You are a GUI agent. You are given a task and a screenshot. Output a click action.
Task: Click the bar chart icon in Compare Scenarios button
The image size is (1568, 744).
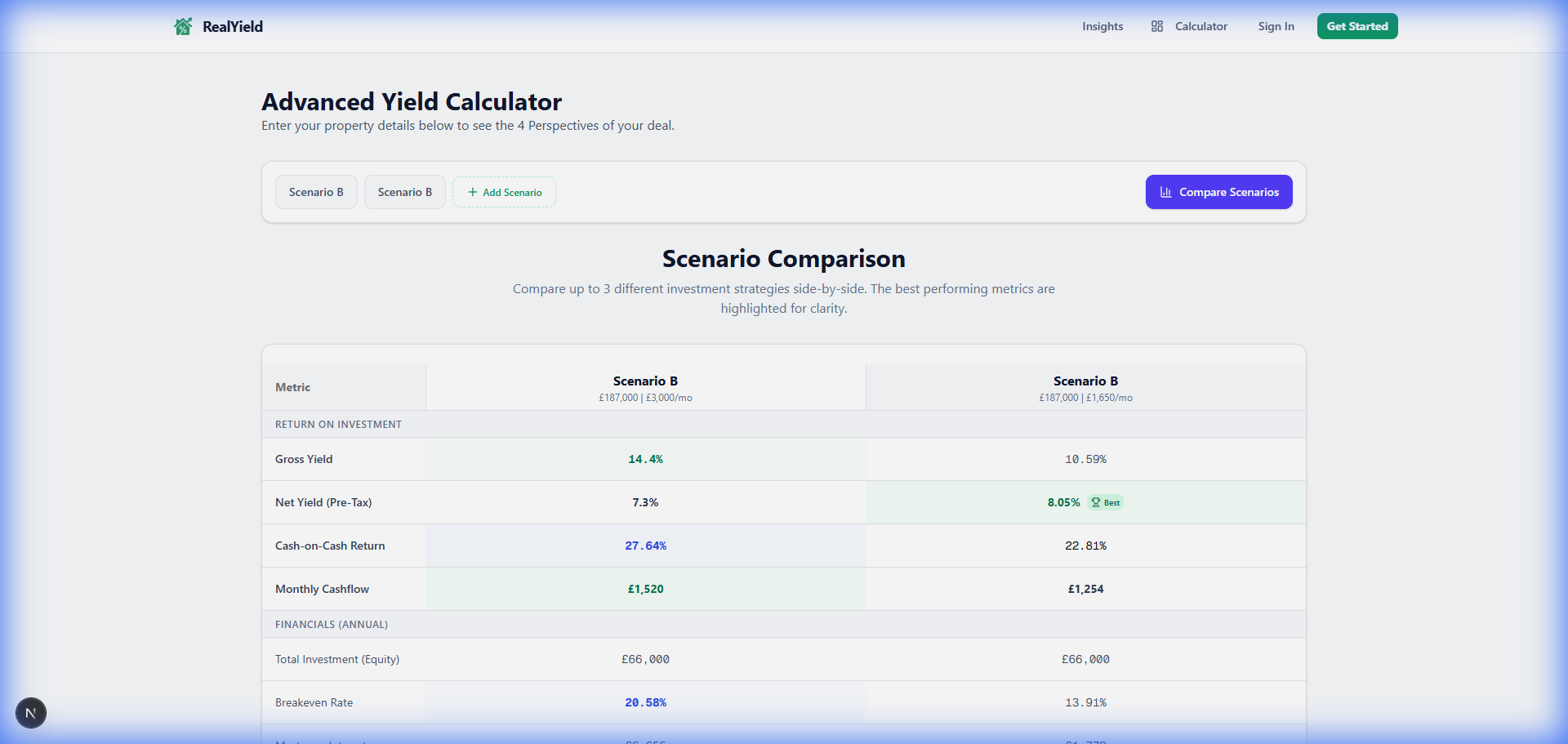point(1165,192)
